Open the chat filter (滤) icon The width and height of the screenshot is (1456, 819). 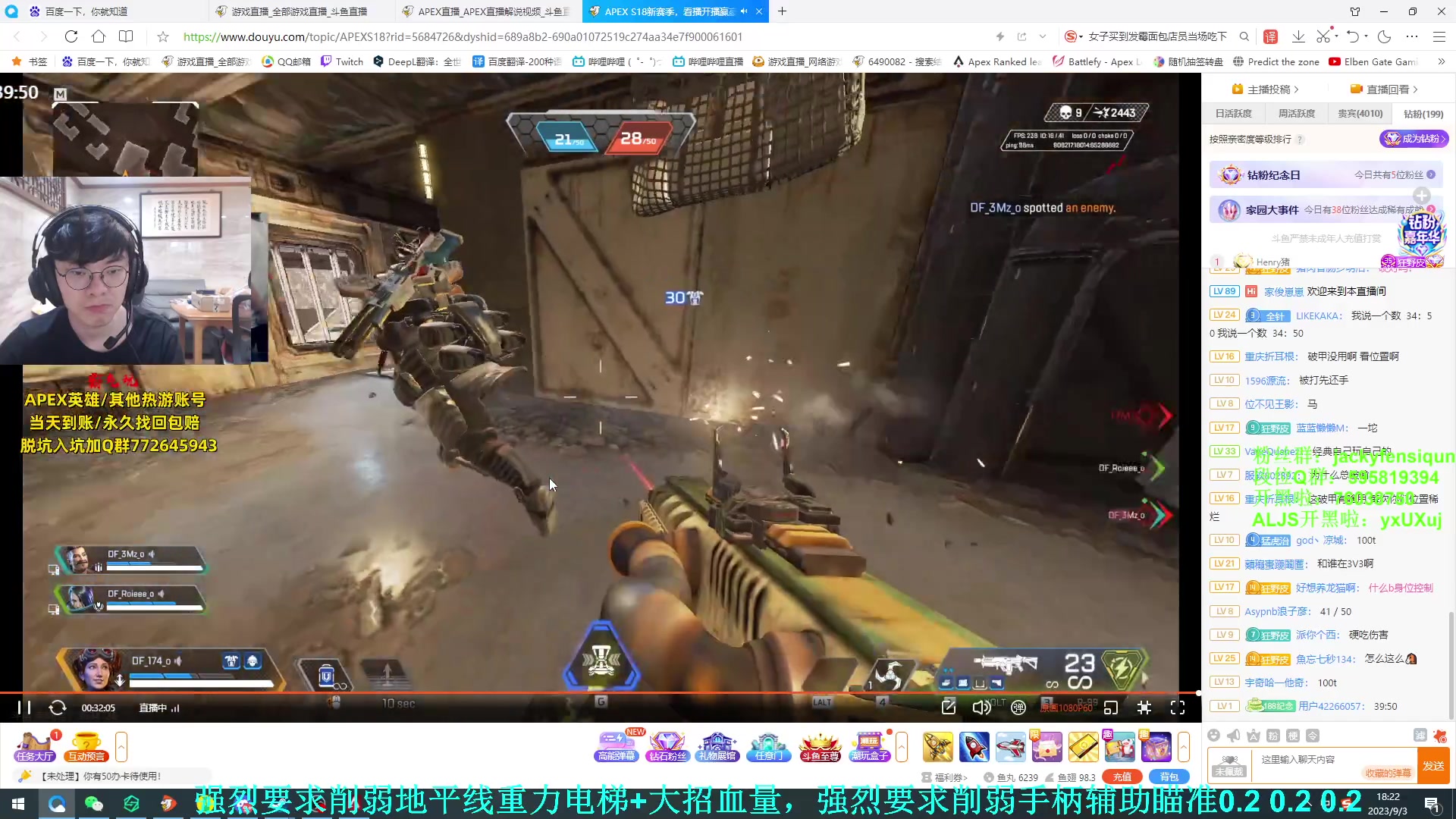[x=1420, y=735]
